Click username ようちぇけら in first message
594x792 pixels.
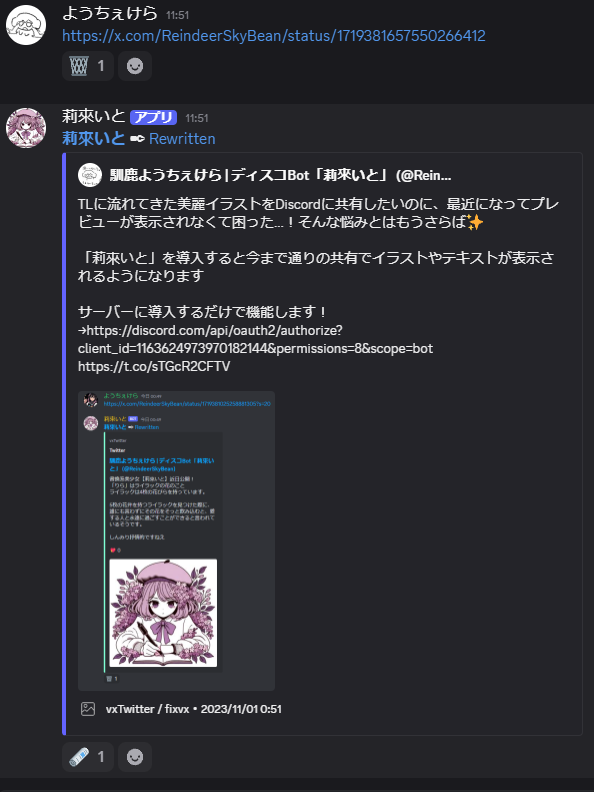click(110, 14)
